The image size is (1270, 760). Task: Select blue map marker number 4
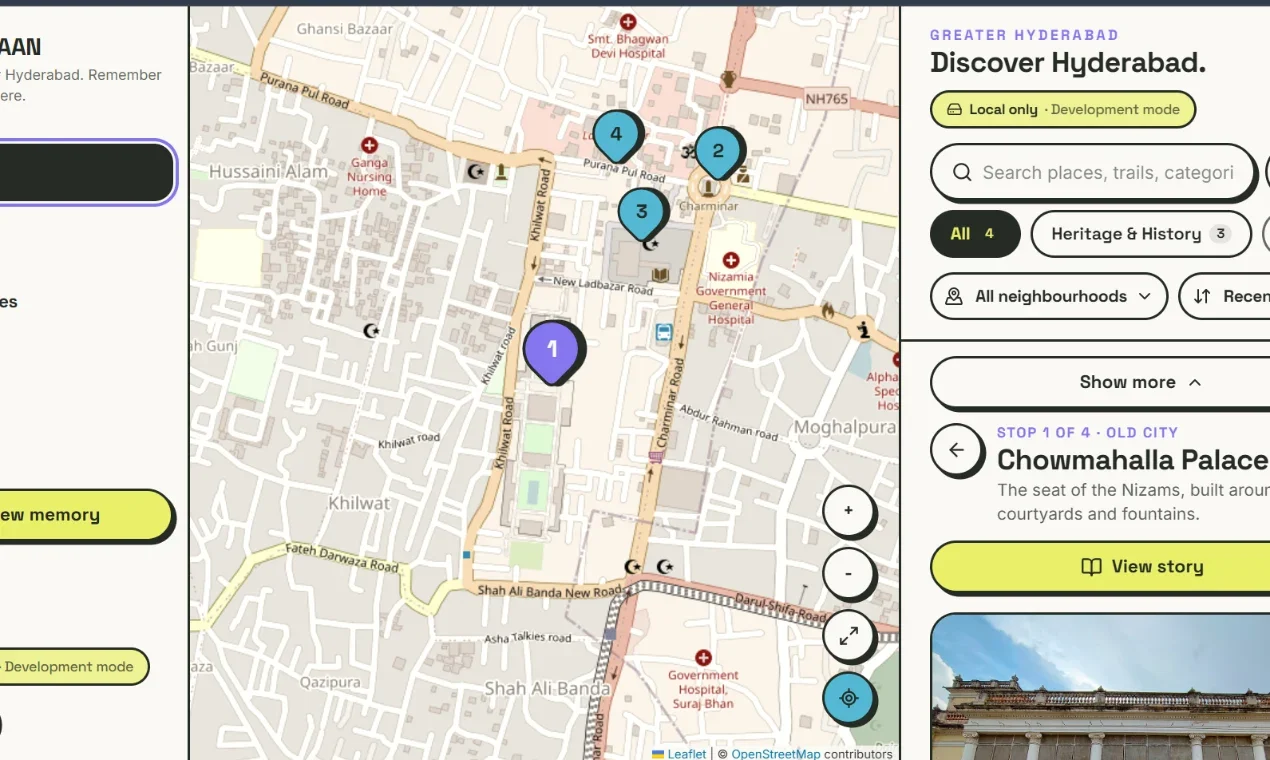[616, 136]
